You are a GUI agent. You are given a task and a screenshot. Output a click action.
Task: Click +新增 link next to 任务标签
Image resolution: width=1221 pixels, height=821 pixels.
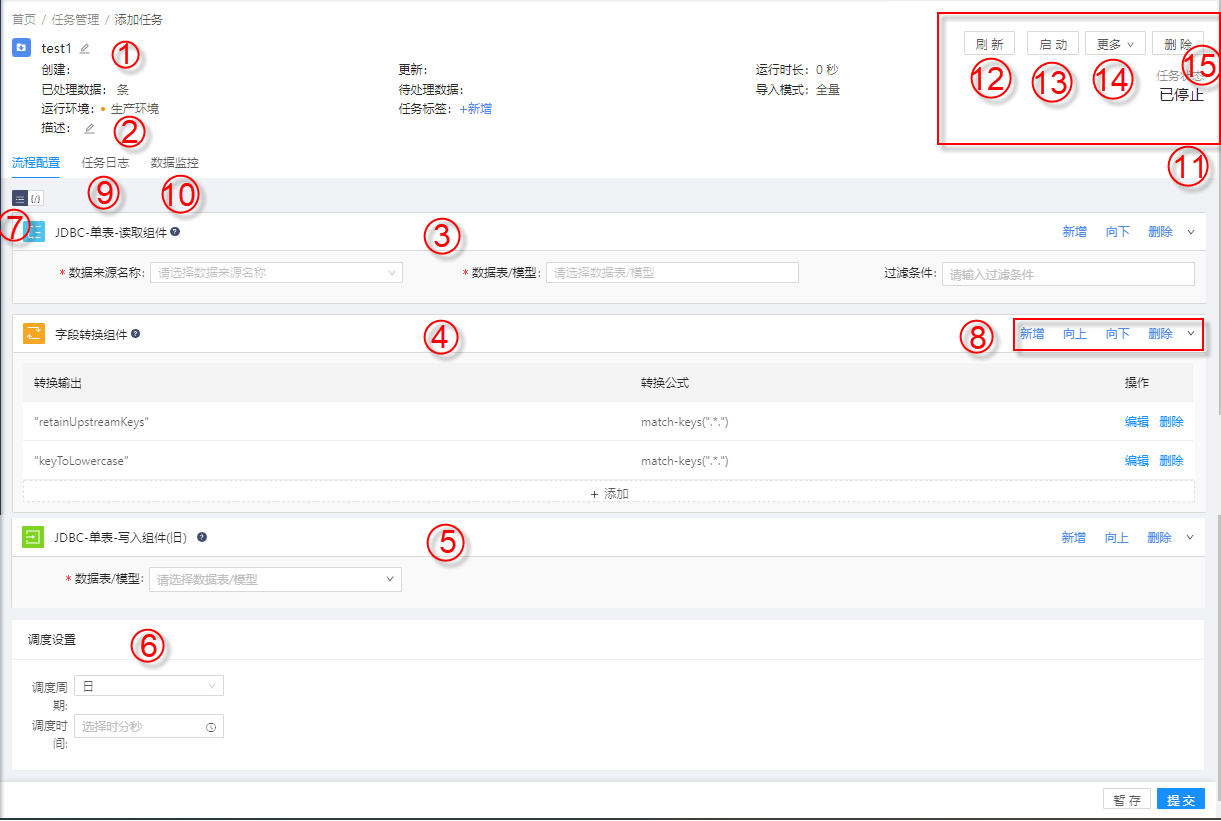(475, 108)
